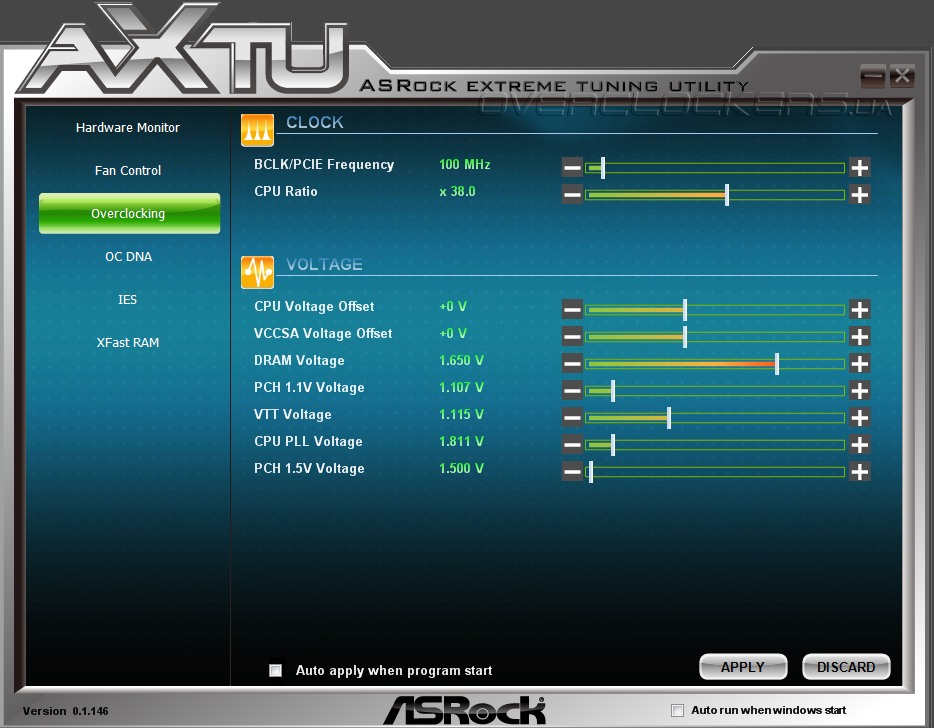
Task: Click Version 0.1.146 text
Action: tap(66, 711)
